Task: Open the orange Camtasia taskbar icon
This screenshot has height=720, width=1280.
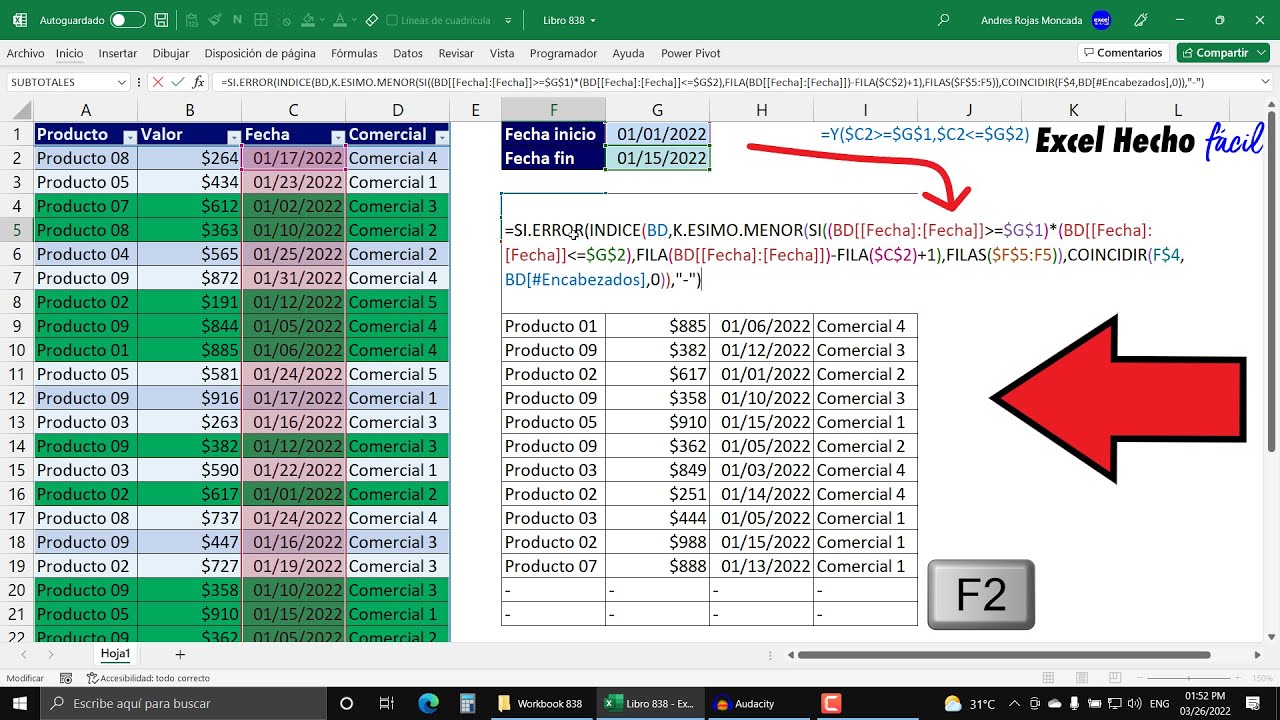Action: [830, 704]
